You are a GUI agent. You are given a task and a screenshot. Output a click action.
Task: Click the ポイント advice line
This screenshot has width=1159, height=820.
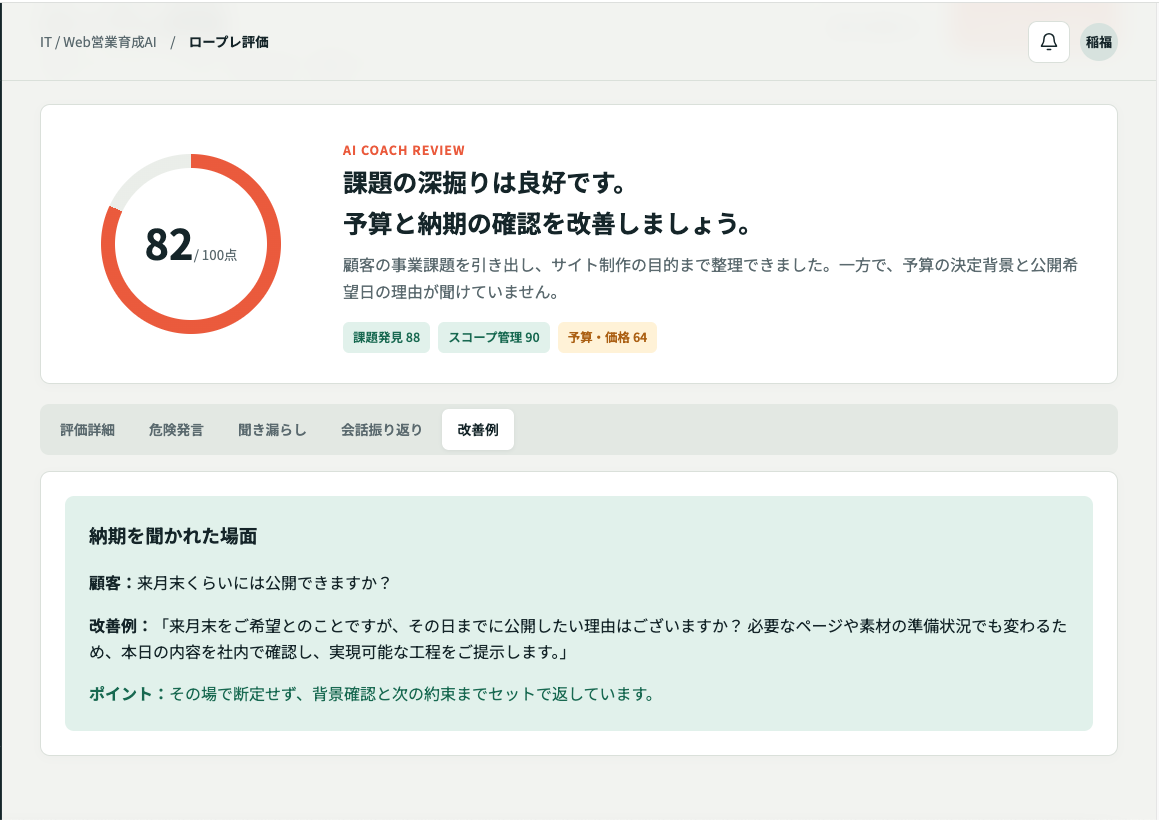pyautogui.click(x=373, y=694)
